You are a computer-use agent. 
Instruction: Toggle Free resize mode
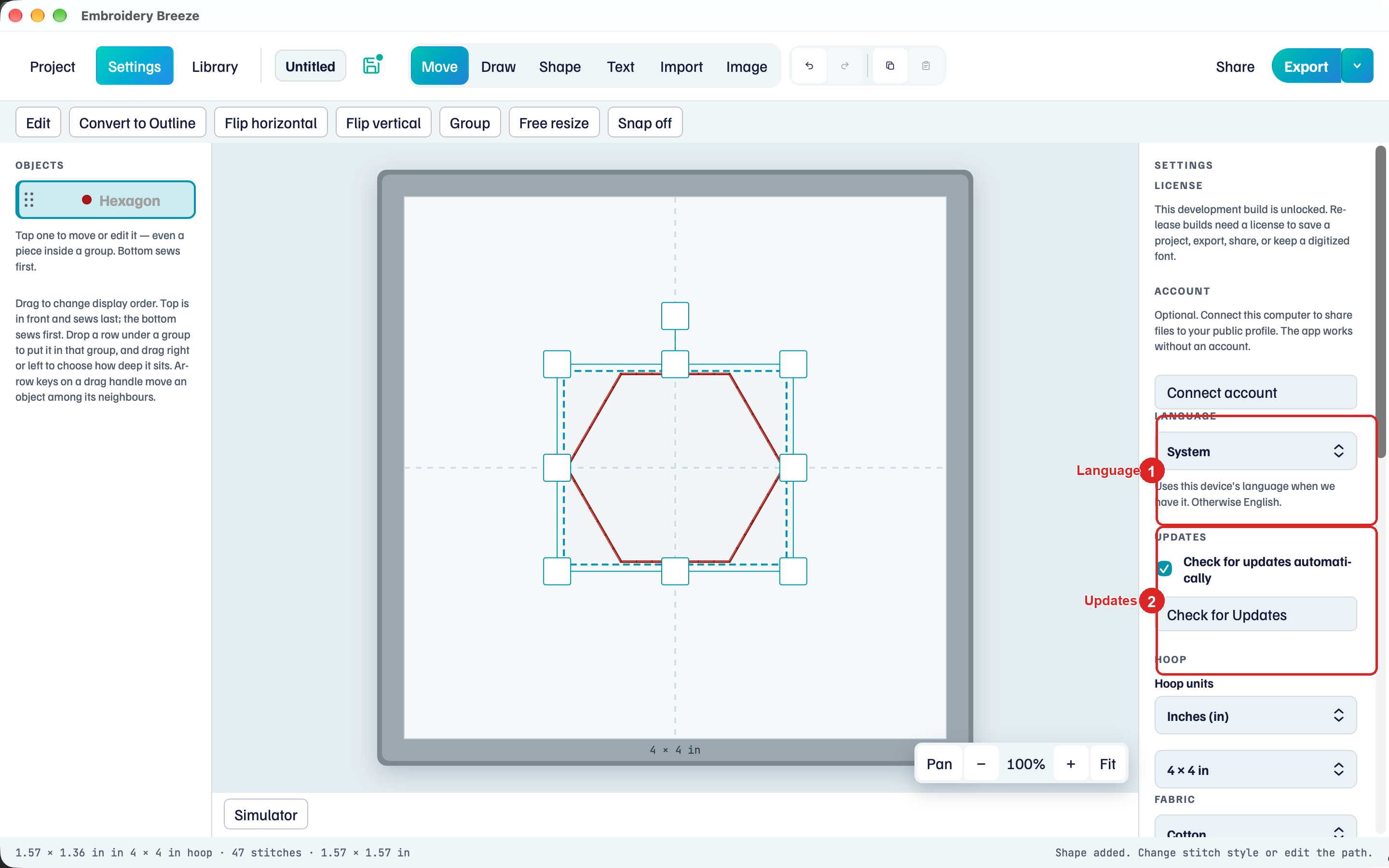pos(554,123)
